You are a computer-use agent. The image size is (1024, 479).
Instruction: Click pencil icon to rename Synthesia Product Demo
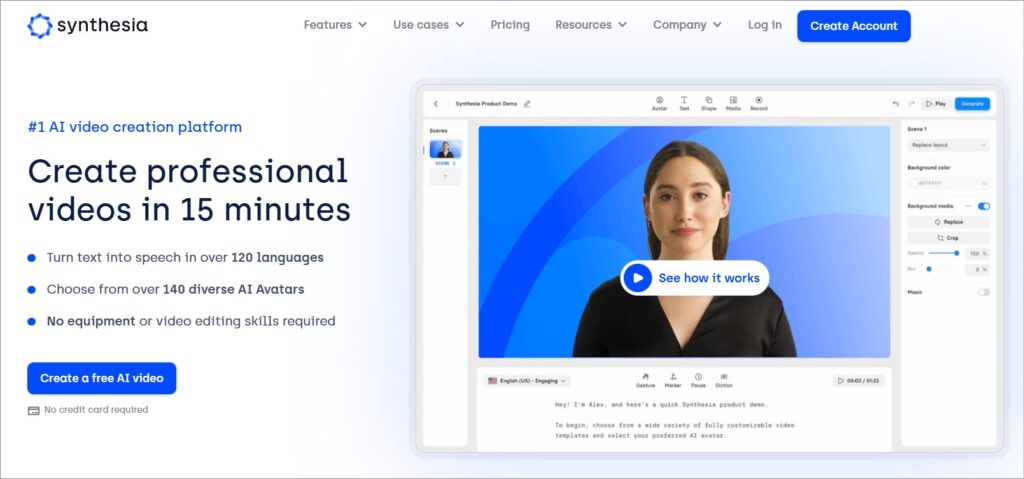pyautogui.click(x=527, y=104)
